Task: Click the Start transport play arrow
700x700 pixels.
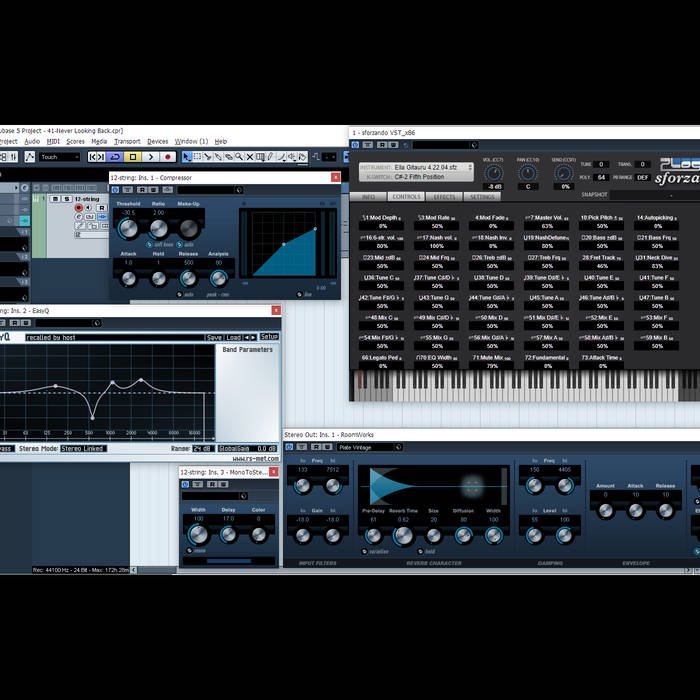Action: (x=151, y=157)
